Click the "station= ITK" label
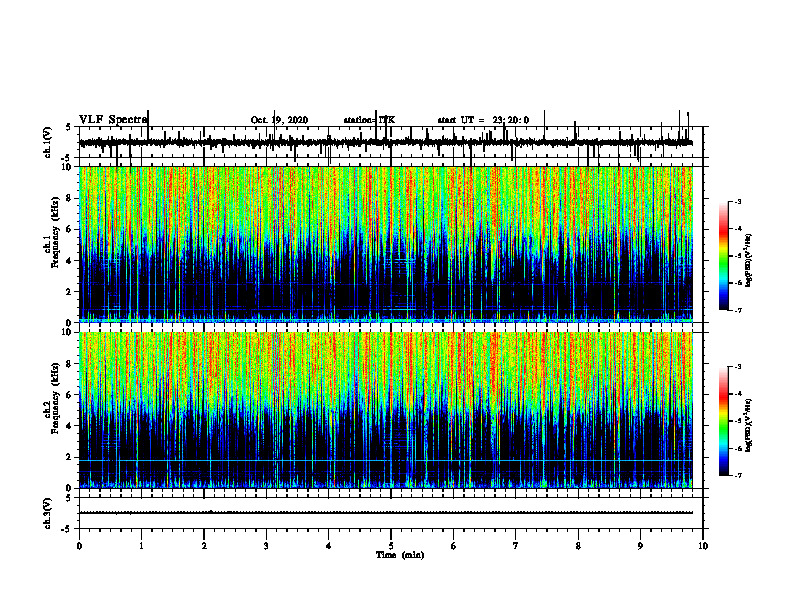Image resolution: width=792 pixels, height=612 pixels. 369,120
